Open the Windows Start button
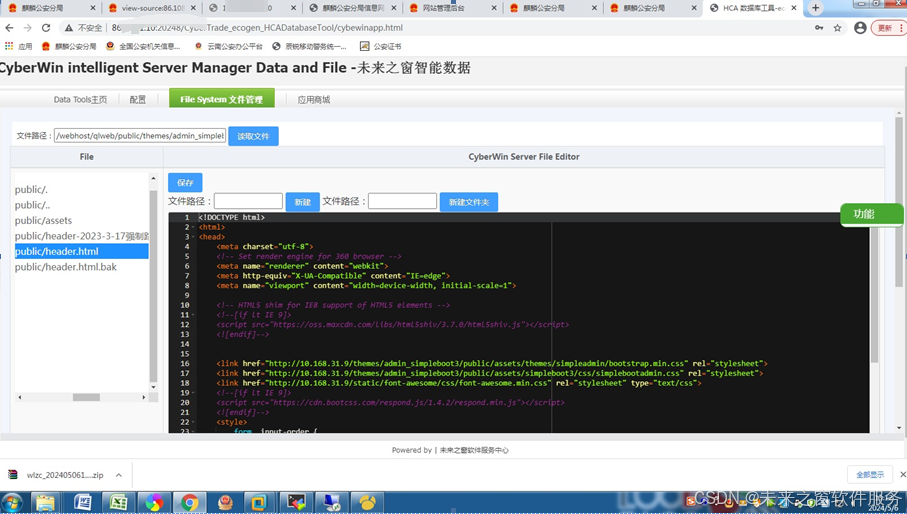The image size is (907, 514). (x=12, y=502)
